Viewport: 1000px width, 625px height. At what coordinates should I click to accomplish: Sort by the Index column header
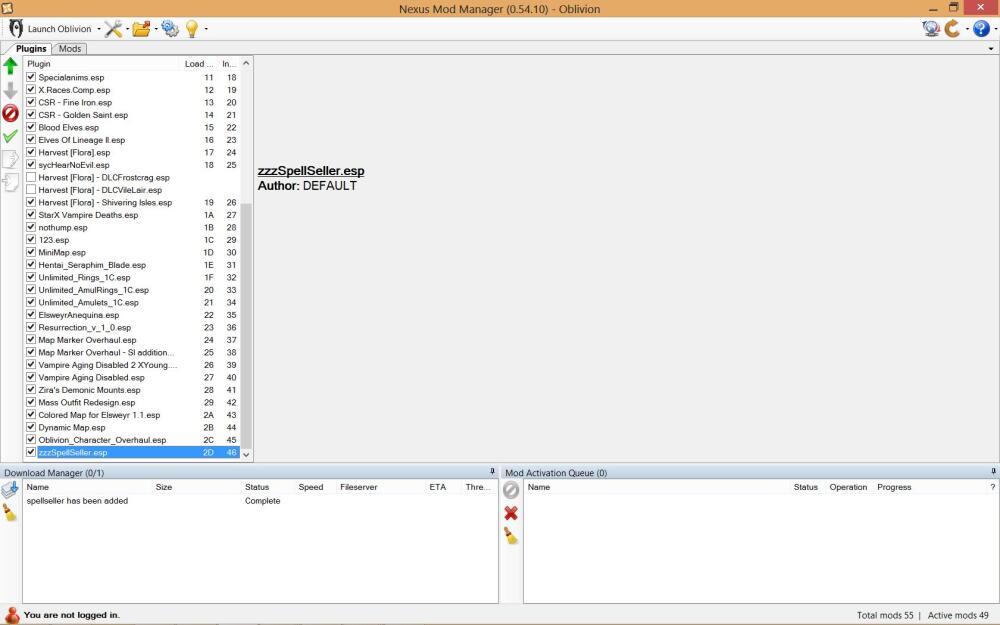tap(229, 64)
